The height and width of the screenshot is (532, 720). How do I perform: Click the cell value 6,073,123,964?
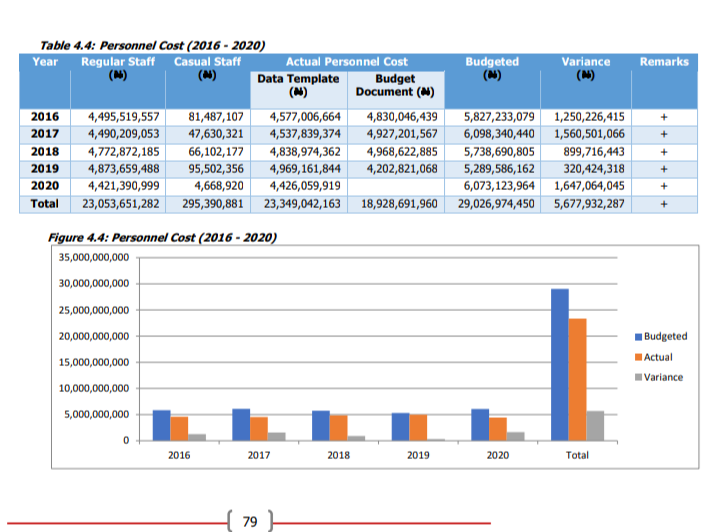[499, 185]
